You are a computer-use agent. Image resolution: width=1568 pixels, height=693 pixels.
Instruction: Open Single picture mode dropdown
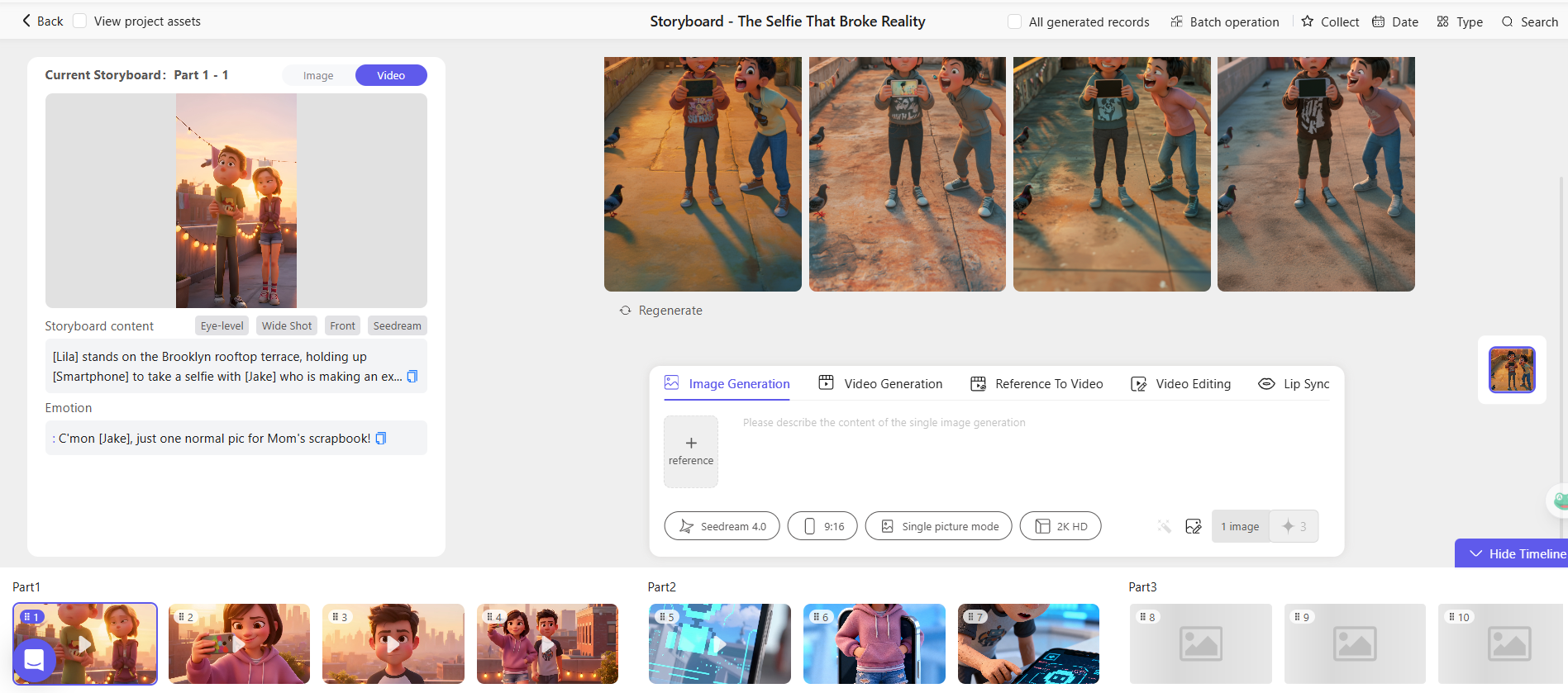pyautogui.click(x=939, y=526)
